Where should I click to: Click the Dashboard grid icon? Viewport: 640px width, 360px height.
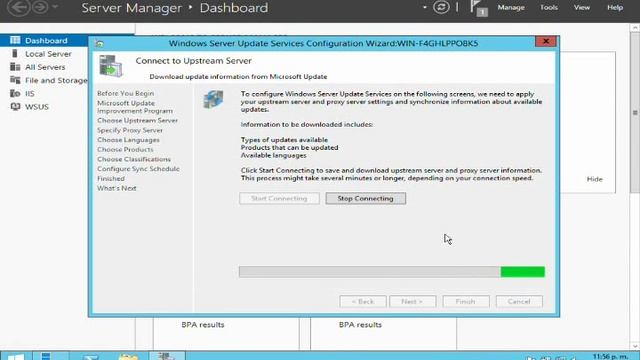tap(15, 40)
